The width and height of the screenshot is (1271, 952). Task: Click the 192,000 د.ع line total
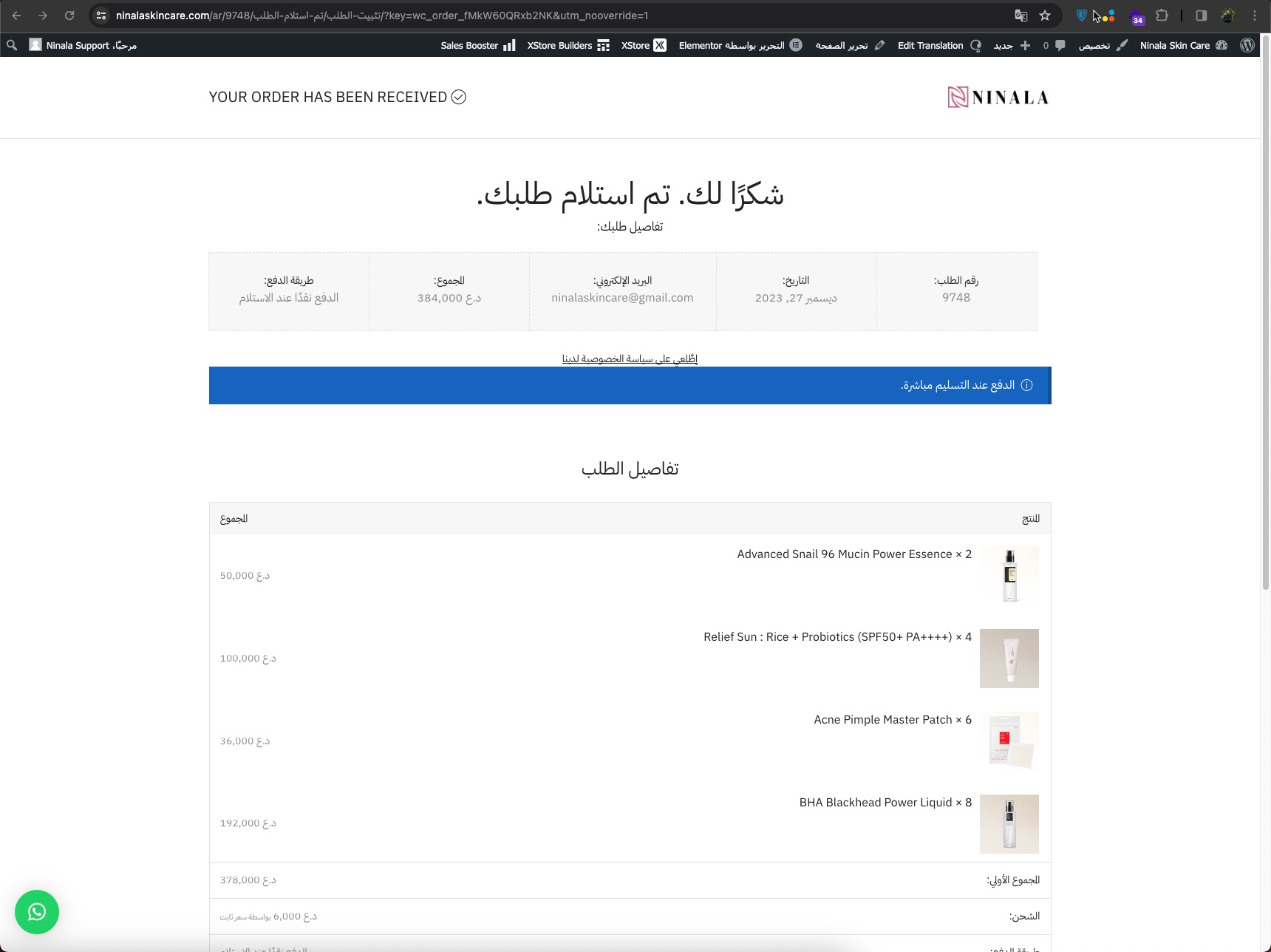click(248, 823)
